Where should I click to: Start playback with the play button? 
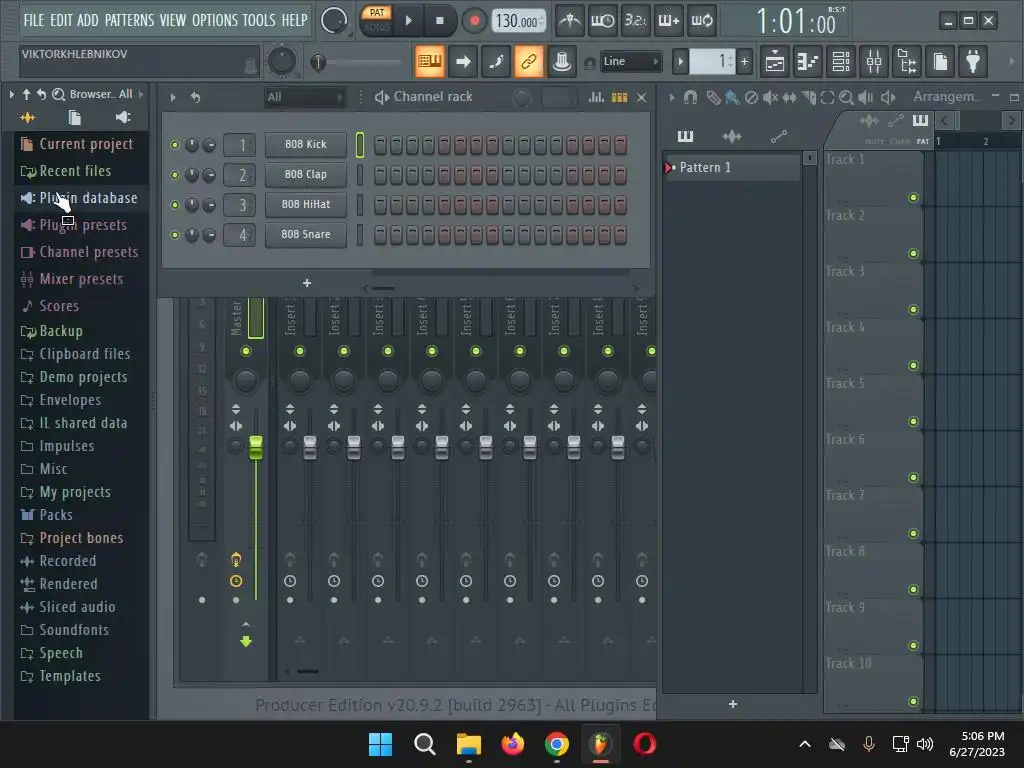pyautogui.click(x=408, y=20)
